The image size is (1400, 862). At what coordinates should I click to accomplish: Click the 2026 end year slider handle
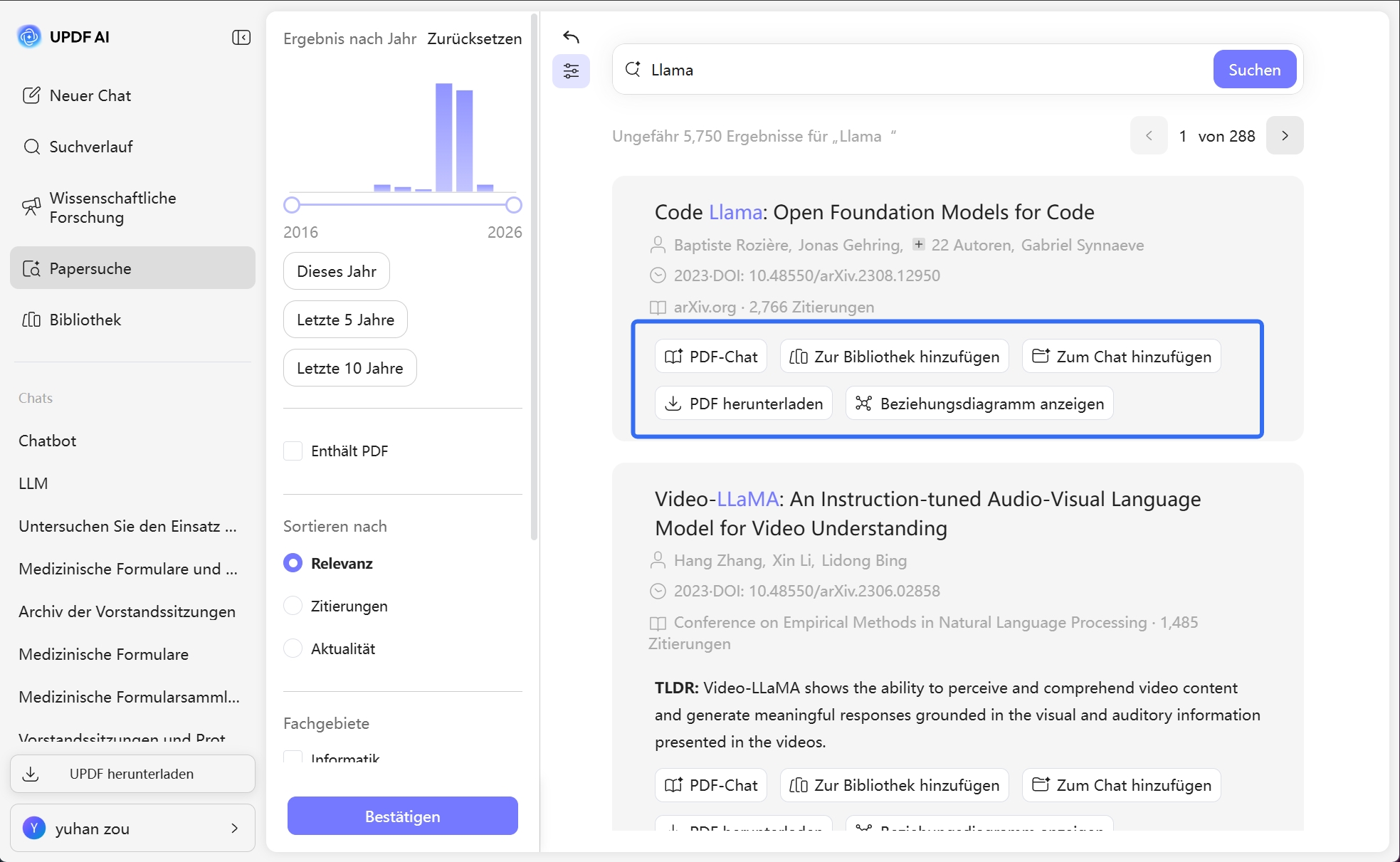pos(514,205)
